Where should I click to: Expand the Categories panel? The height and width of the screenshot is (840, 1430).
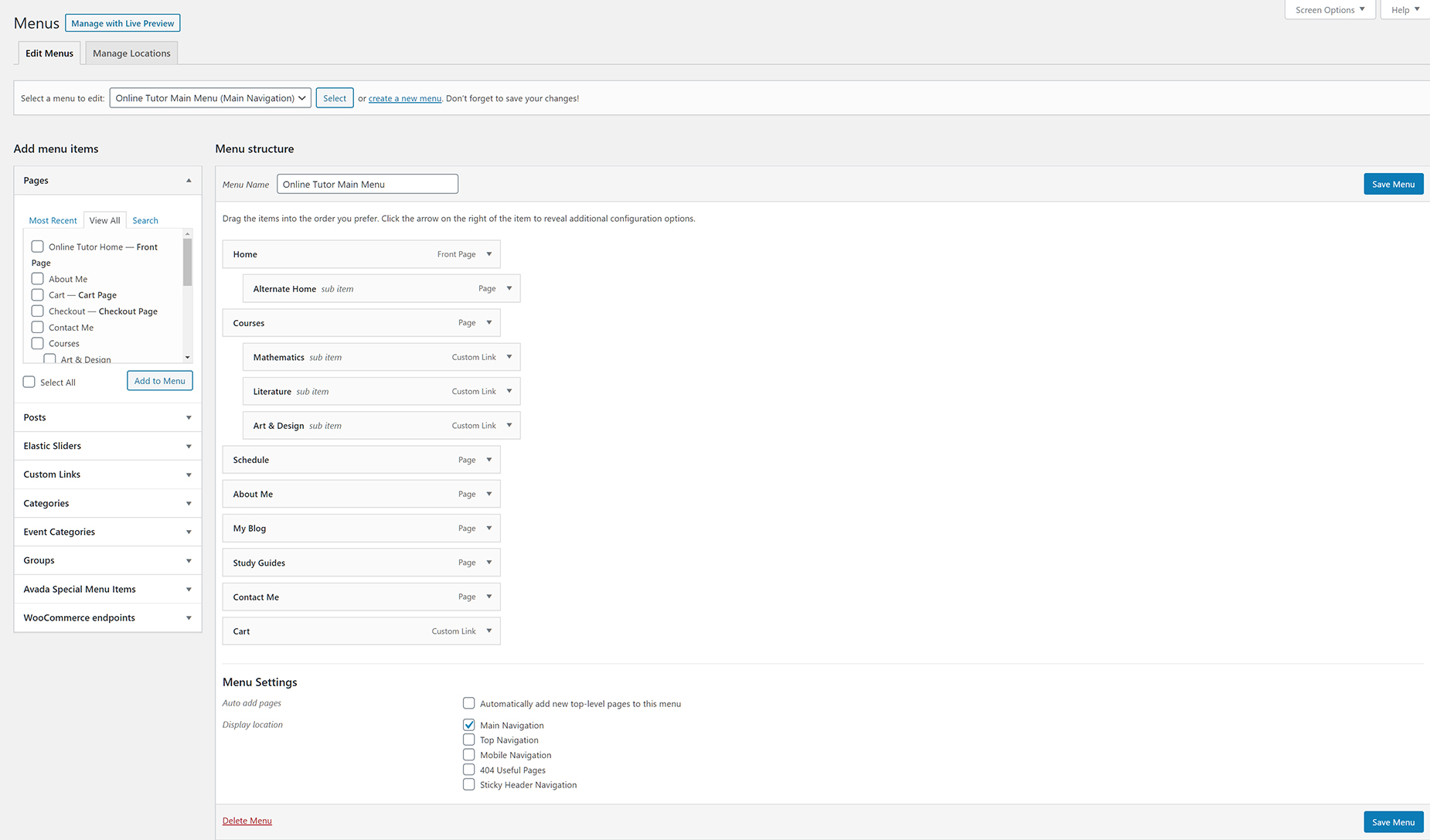tap(107, 503)
